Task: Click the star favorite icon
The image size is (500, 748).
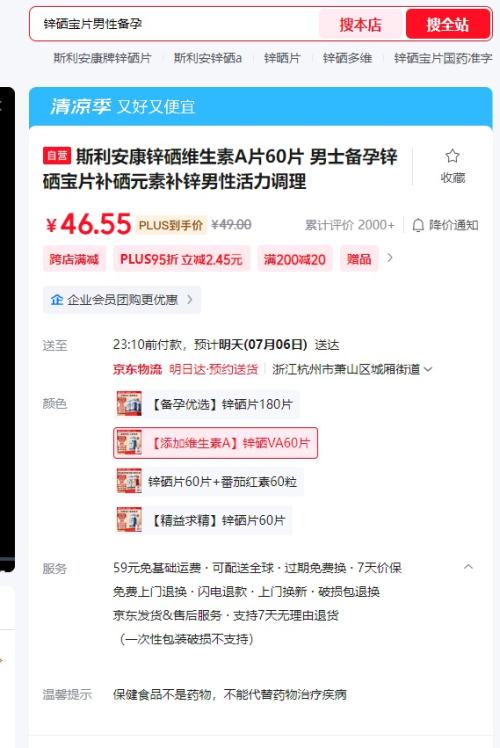Action: pyautogui.click(x=452, y=156)
